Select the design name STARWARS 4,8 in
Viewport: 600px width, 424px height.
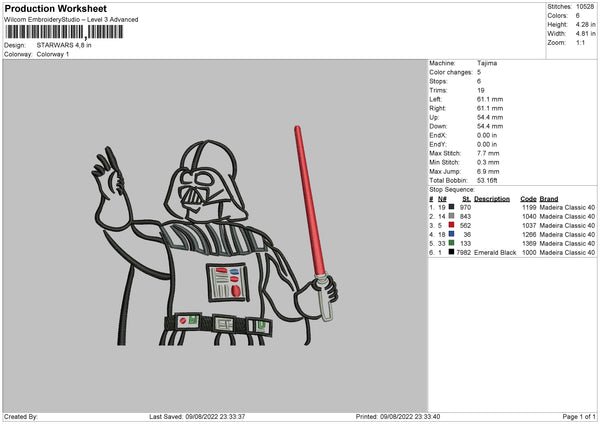tap(64, 45)
